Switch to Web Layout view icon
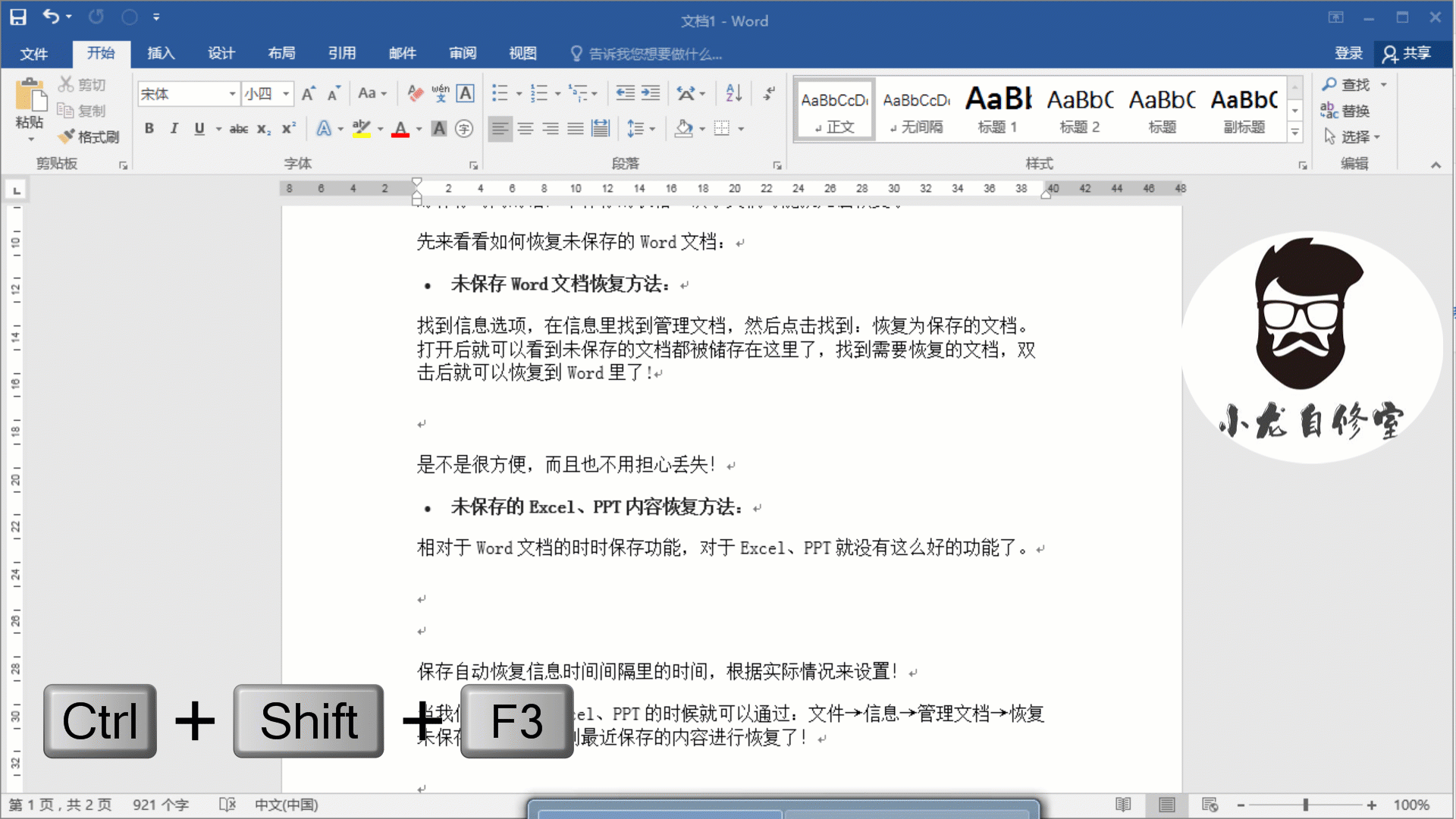Screen dimensions: 1456x819 [x=1210, y=805]
